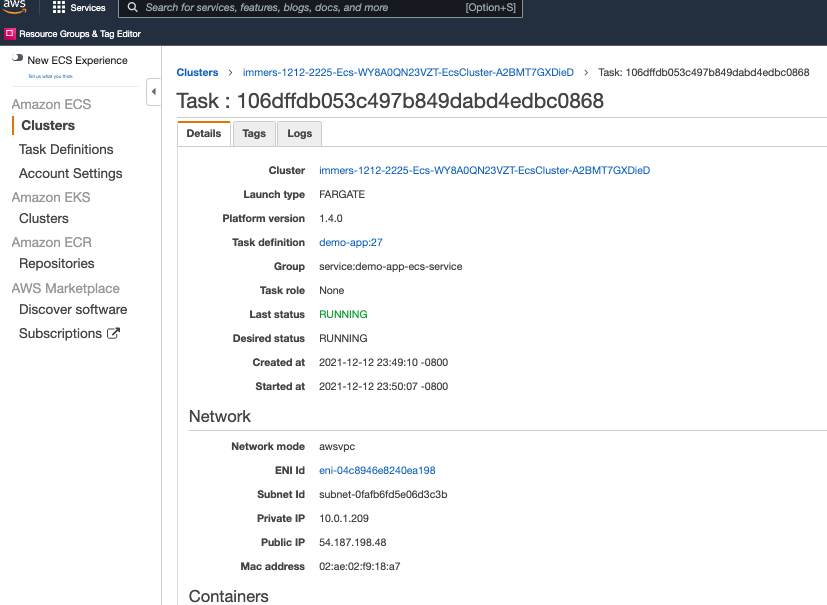Select Clusters under Amazon ECS
This screenshot has height=605, width=827.
point(48,126)
